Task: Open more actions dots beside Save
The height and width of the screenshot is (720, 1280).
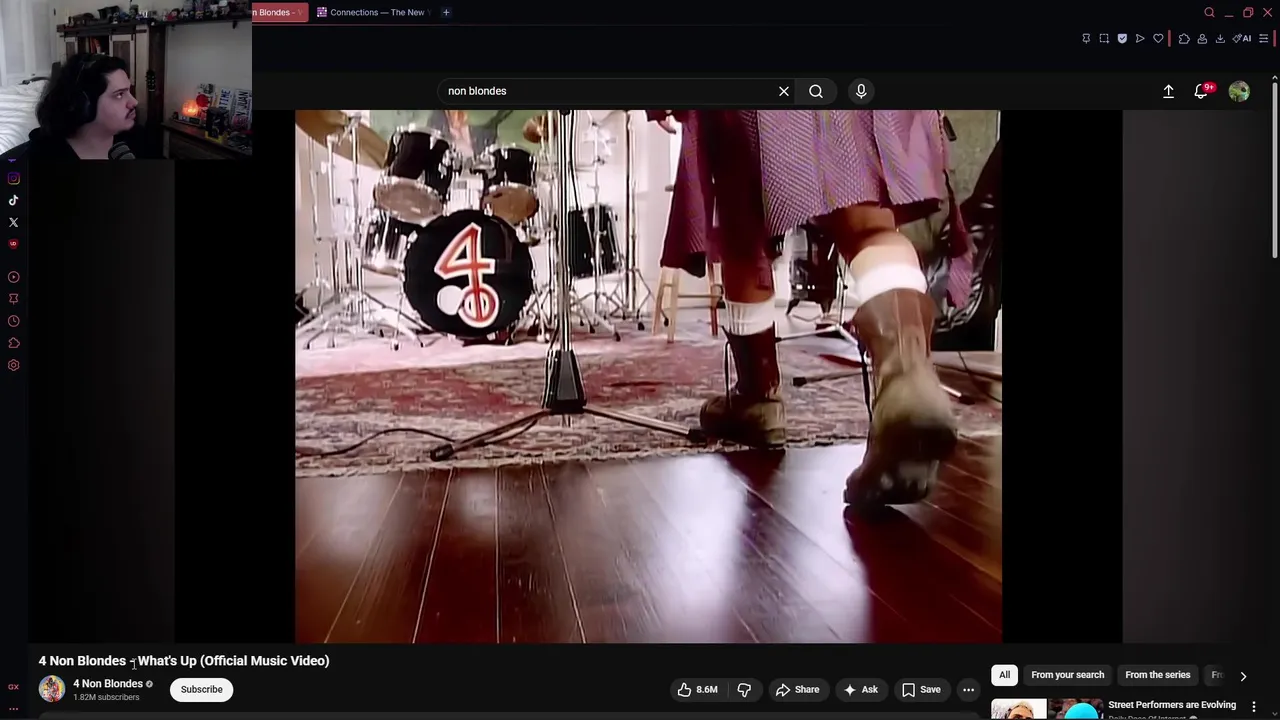Action: (x=968, y=689)
